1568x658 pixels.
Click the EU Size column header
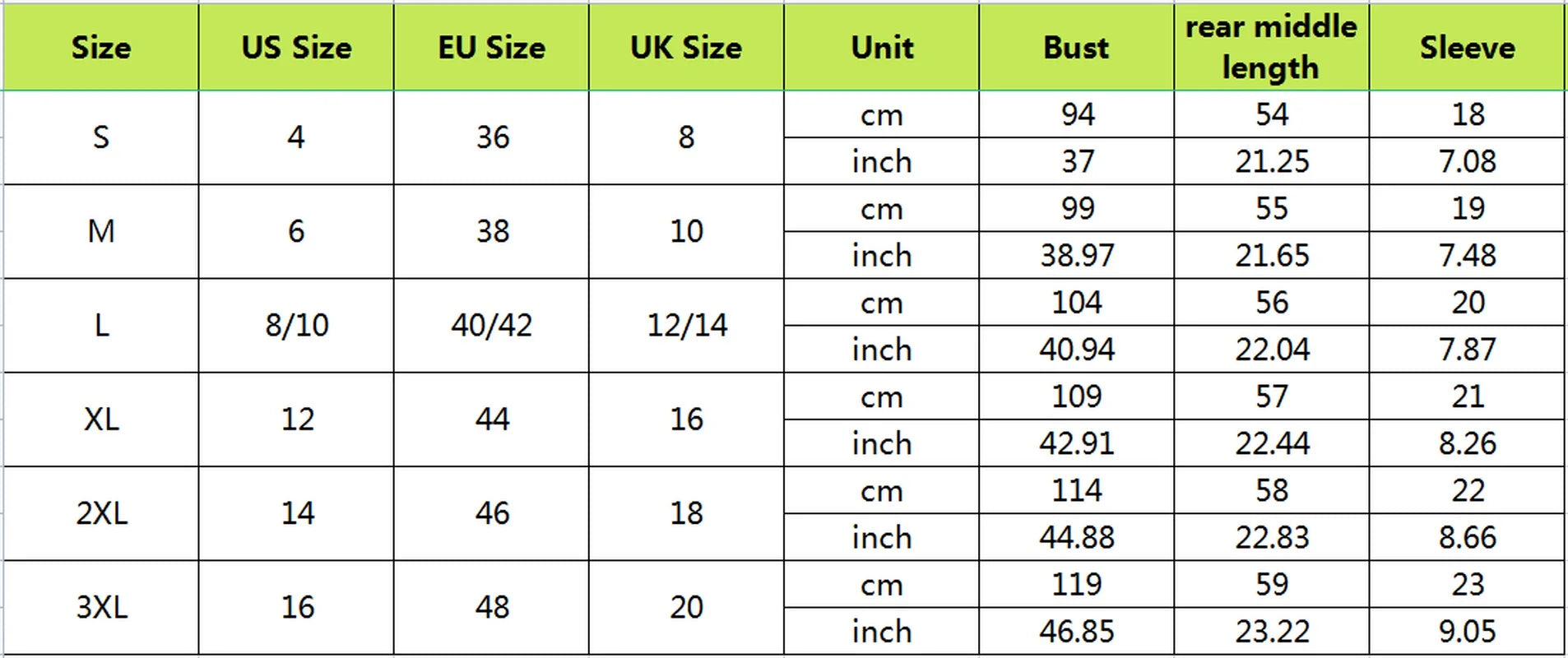tap(491, 47)
